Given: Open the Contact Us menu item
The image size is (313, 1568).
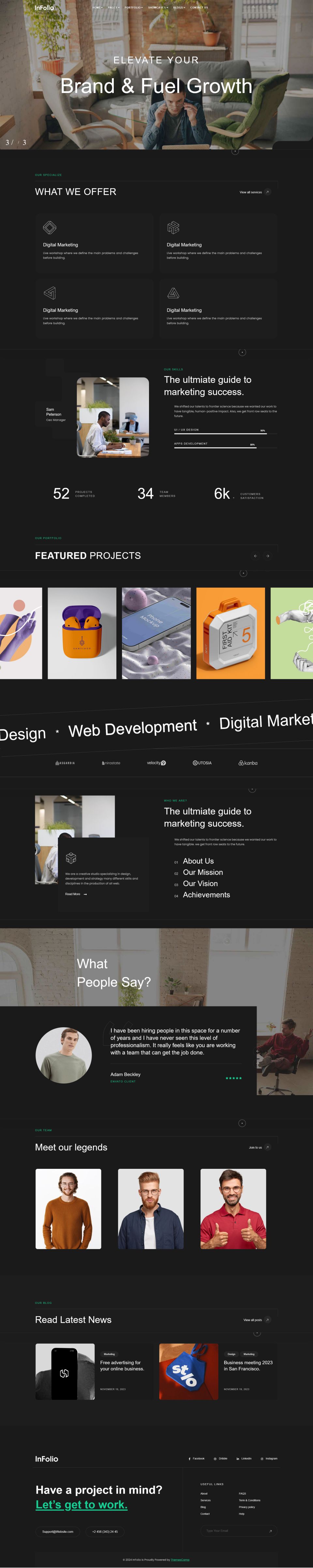Looking at the screenshot, I should coord(199,8).
